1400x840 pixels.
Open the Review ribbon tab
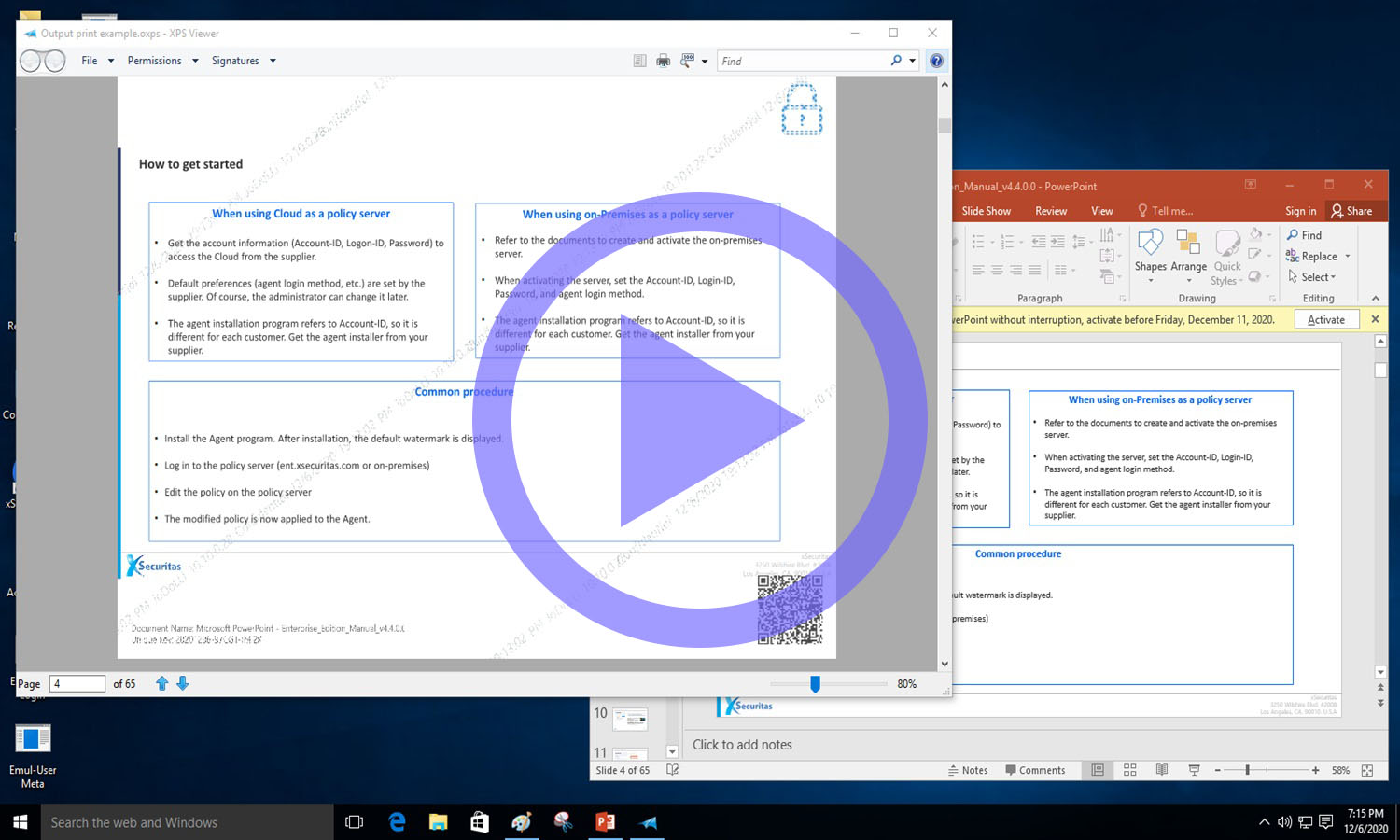point(1050,211)
